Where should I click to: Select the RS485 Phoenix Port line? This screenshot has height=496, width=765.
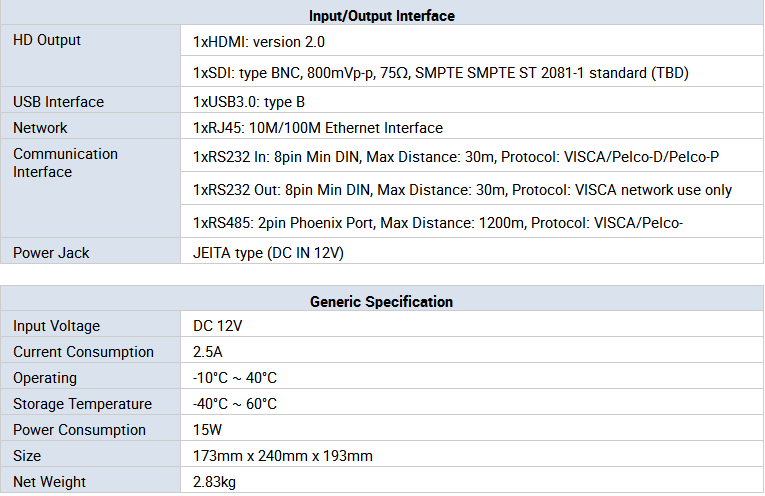tap(438, 221)
